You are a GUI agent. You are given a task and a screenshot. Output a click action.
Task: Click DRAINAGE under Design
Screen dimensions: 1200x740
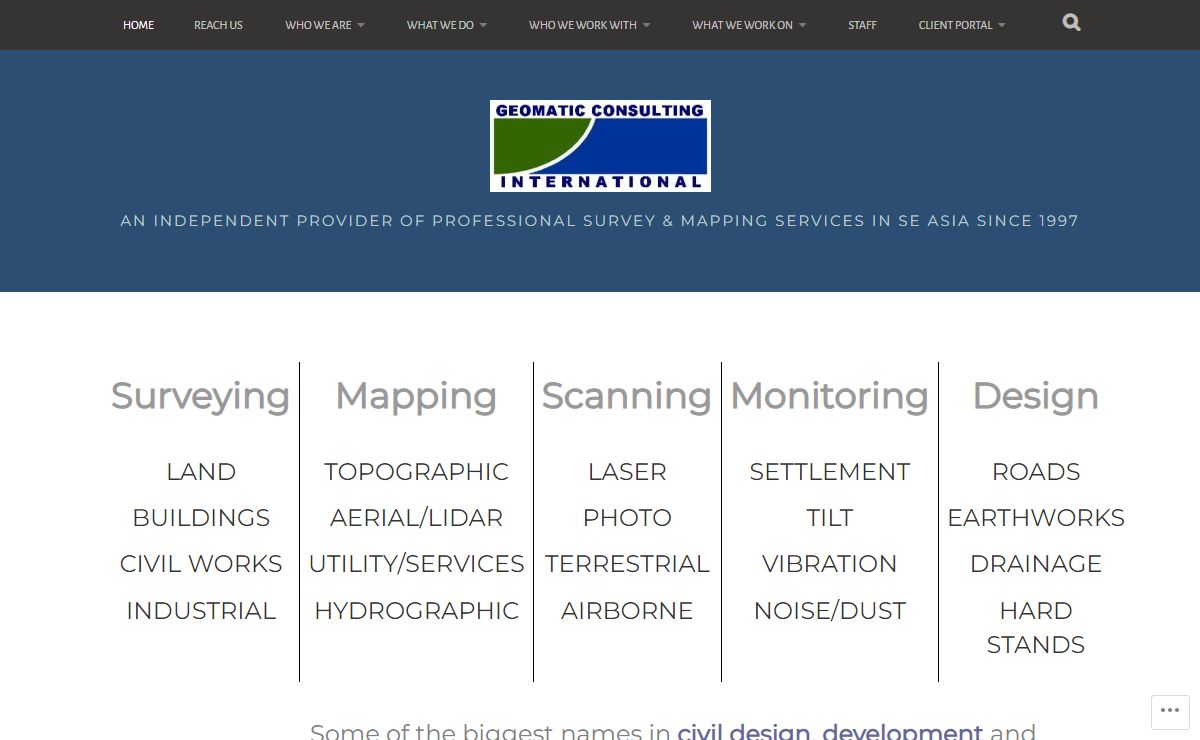coord(1036,564)
